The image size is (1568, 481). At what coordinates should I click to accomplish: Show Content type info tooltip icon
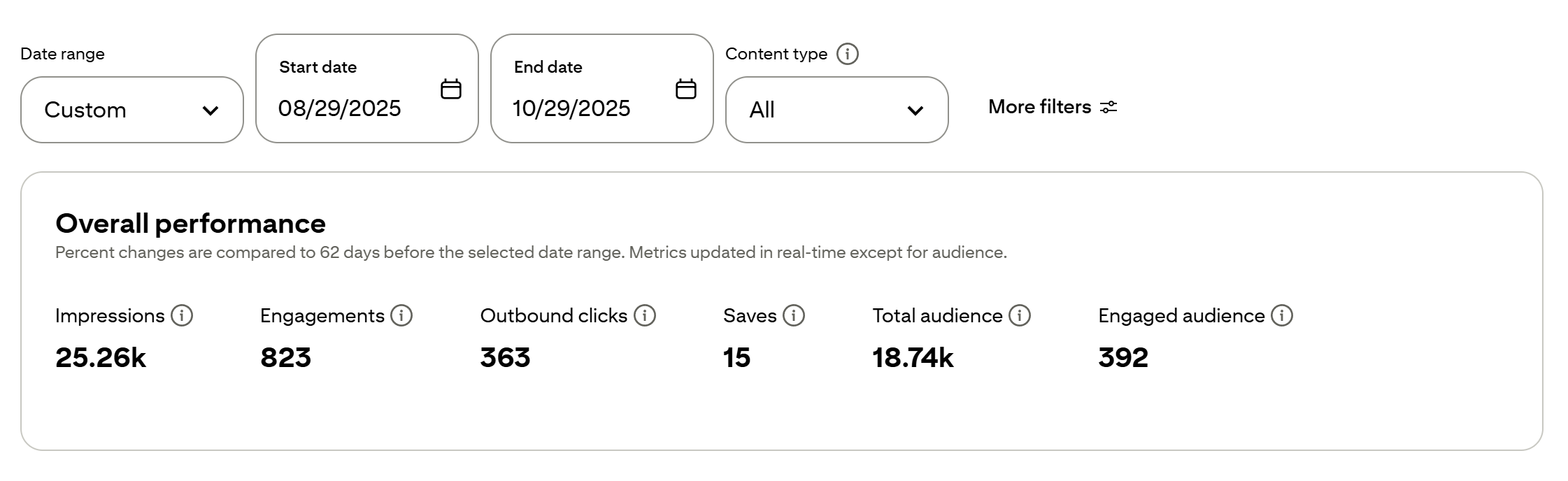(x=848, y=54)
